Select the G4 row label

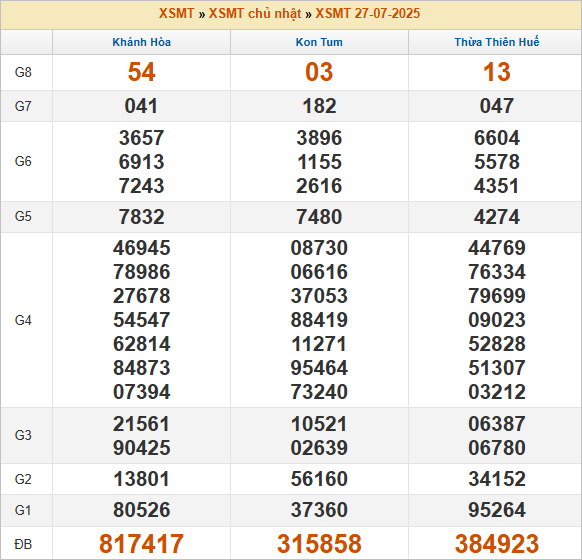tap(23, 320)
